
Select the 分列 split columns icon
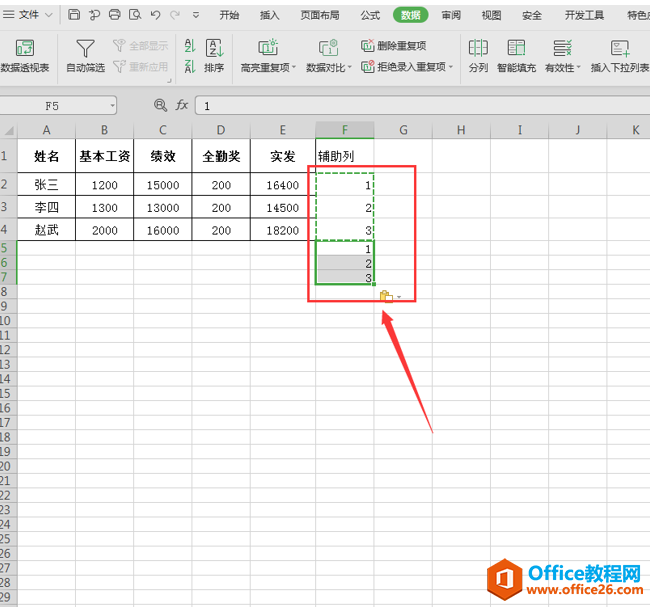478,49
